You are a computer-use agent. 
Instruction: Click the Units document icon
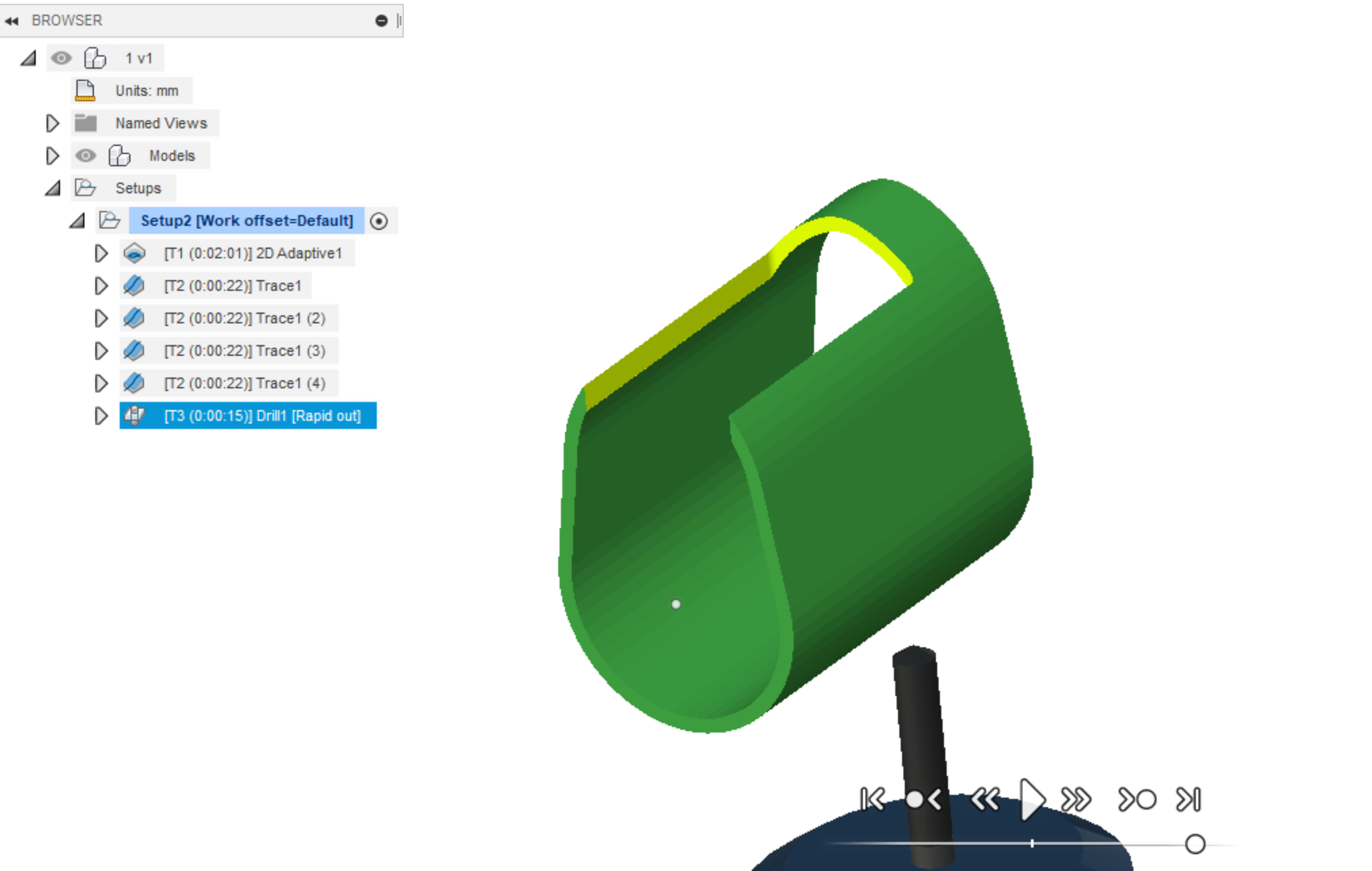pos(86,90)
